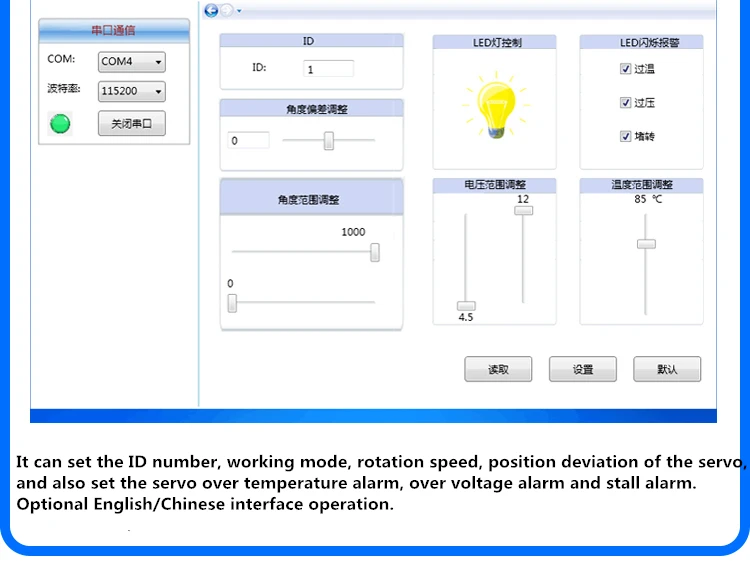750x564 pixels.
Task: Click the angle offset value field showing 0
Action: tap(248, 140)
